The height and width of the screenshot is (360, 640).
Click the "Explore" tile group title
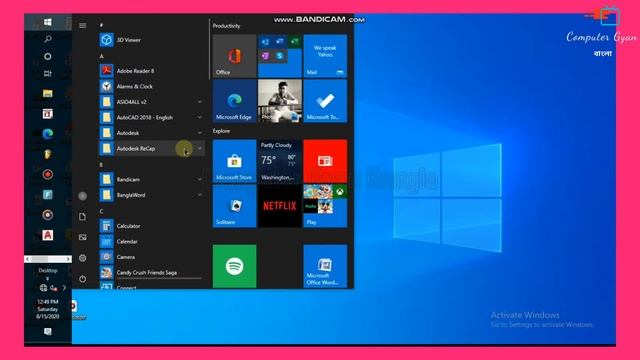221,131
